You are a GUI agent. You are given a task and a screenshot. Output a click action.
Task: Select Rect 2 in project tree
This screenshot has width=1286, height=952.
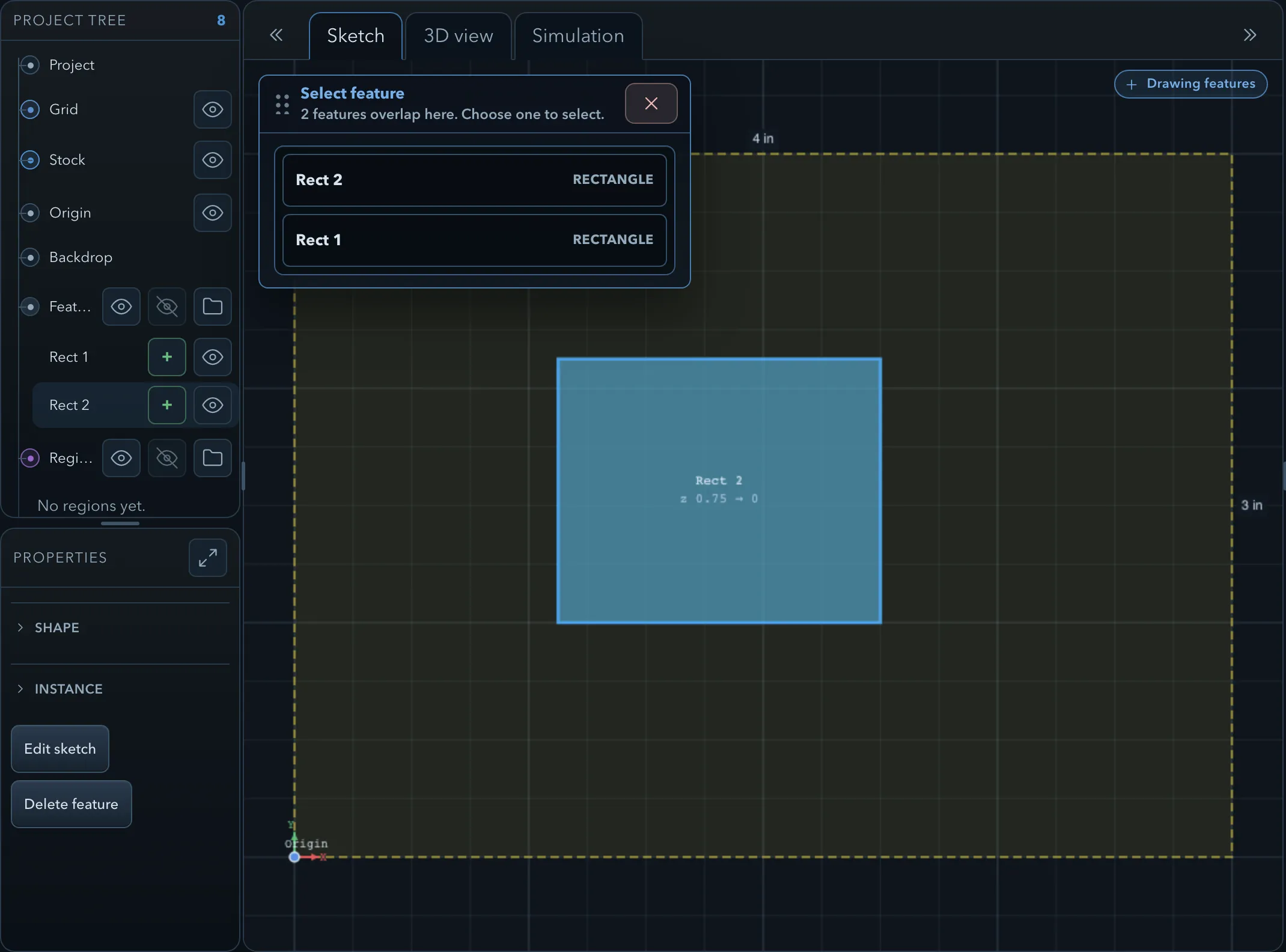coord(69,405)
